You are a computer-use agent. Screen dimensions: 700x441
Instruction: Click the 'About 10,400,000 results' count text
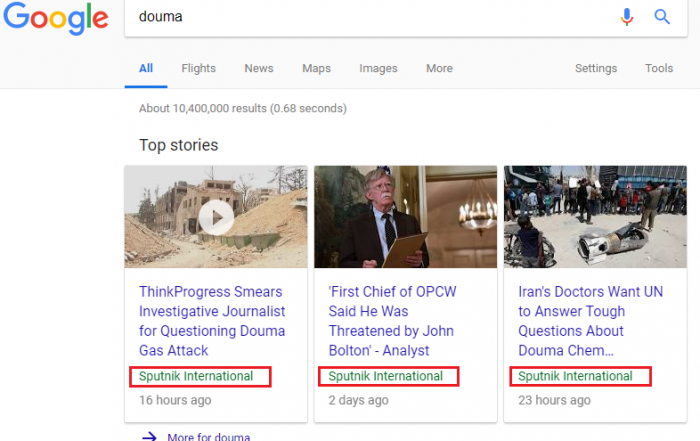(243, 108)
